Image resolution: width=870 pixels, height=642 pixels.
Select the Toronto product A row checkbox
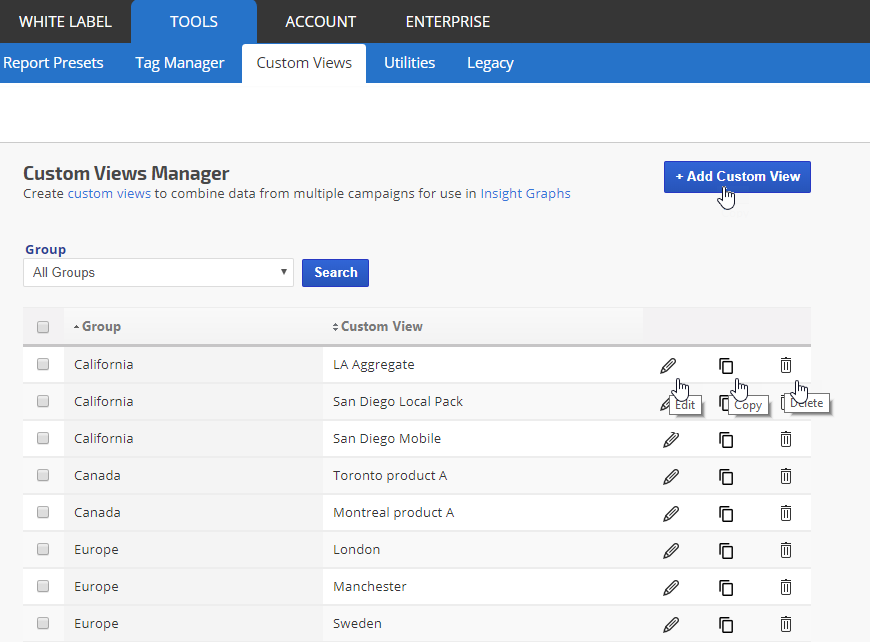tap(43, 476)
